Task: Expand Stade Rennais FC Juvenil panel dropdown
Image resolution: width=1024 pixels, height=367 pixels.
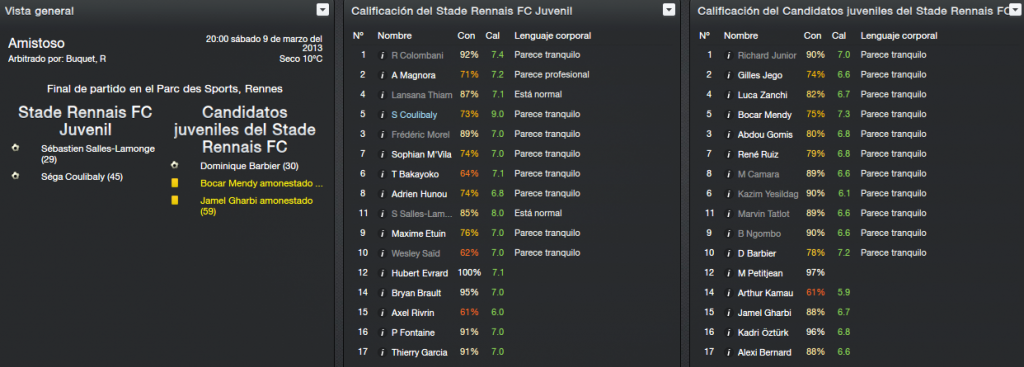Action: pyautogui.click(x=669, y=10)
